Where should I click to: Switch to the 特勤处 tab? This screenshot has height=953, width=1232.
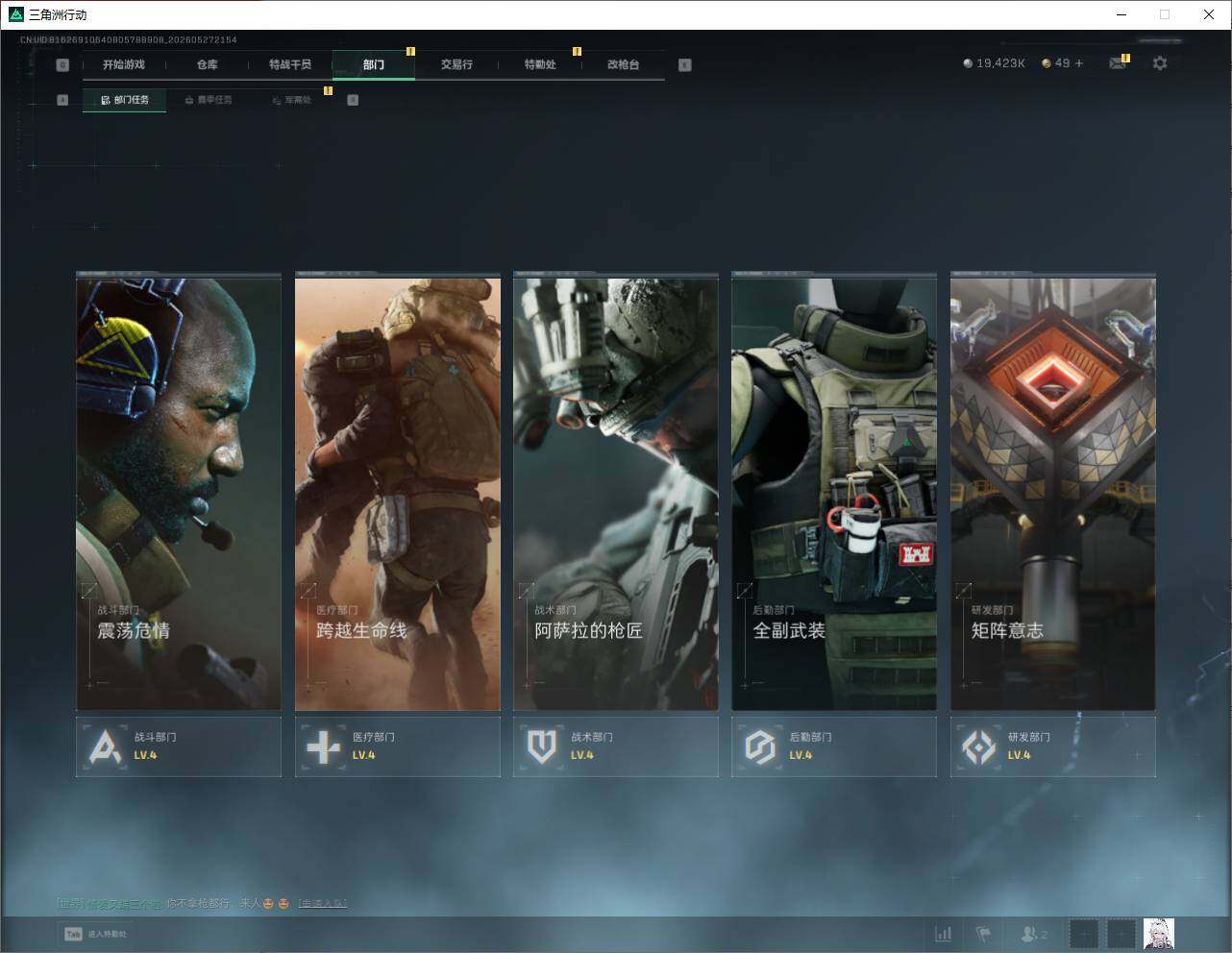(x=540, y=64)
